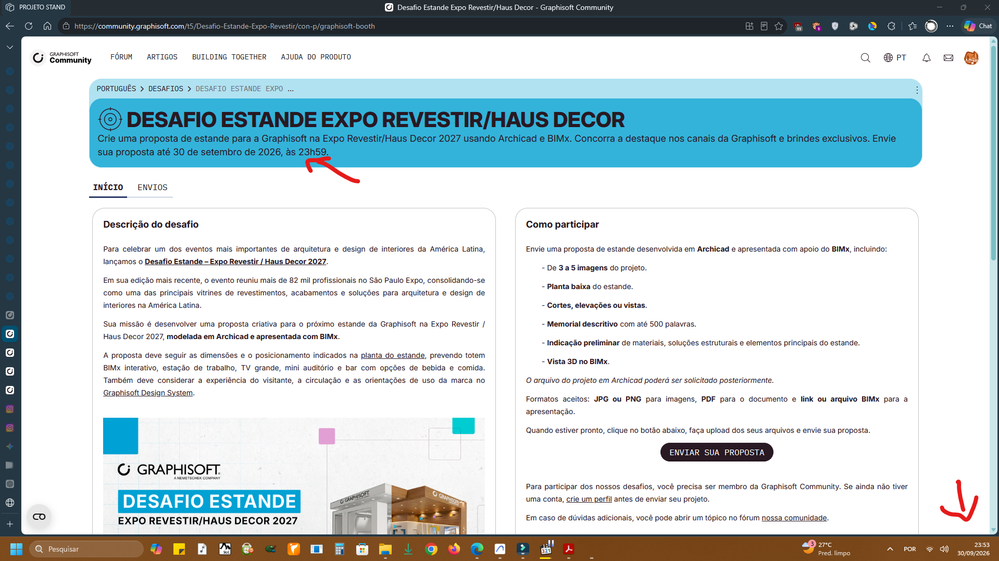Open the Graphisoft Design System link
The image size is (999, 561).
click(148, 393)
